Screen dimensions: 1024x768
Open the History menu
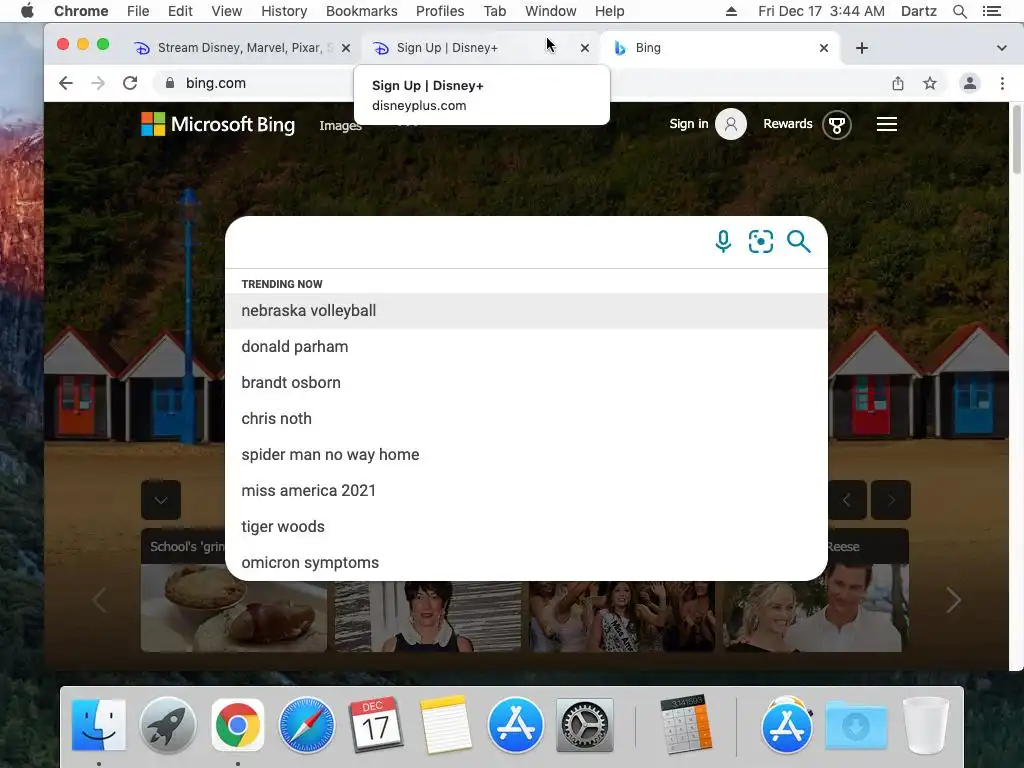[x=283, y=11]
